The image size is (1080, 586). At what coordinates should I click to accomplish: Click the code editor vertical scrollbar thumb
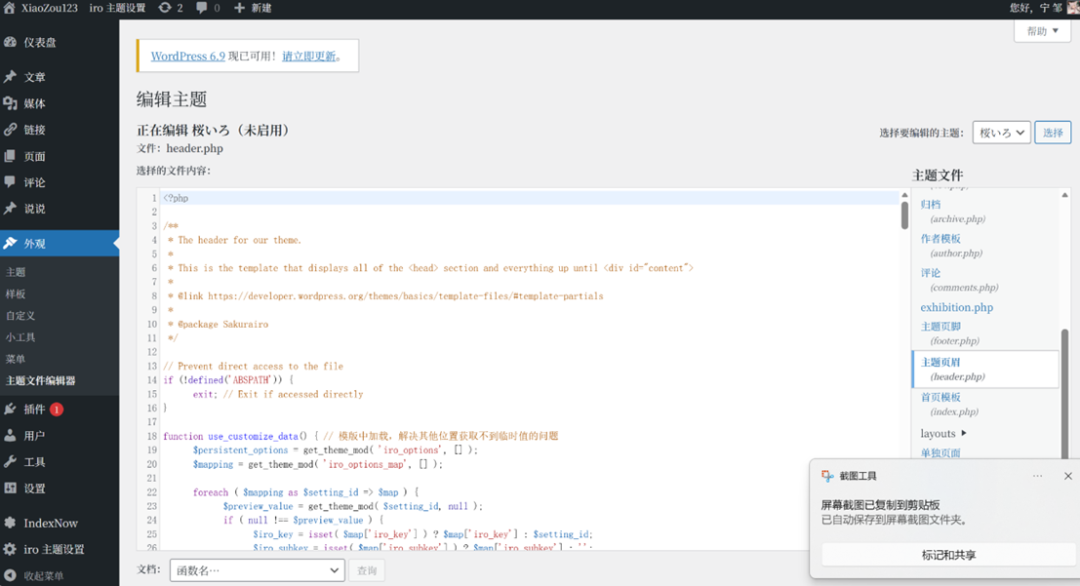click(x=904, y=215)
